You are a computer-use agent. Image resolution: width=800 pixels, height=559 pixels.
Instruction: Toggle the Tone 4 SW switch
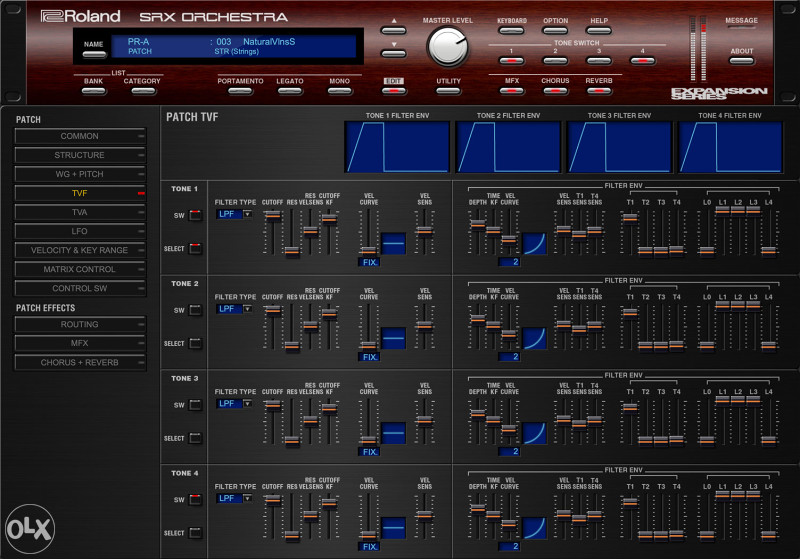point(195,499)
